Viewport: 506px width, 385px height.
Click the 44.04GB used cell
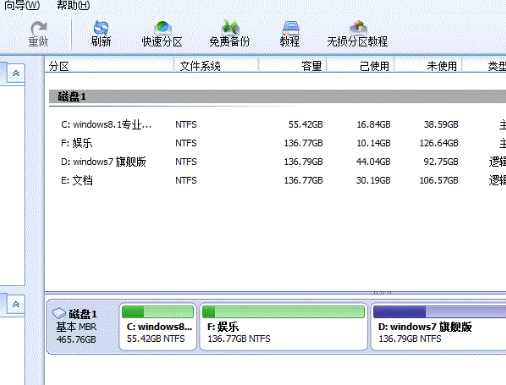click(x=373, y=162)
